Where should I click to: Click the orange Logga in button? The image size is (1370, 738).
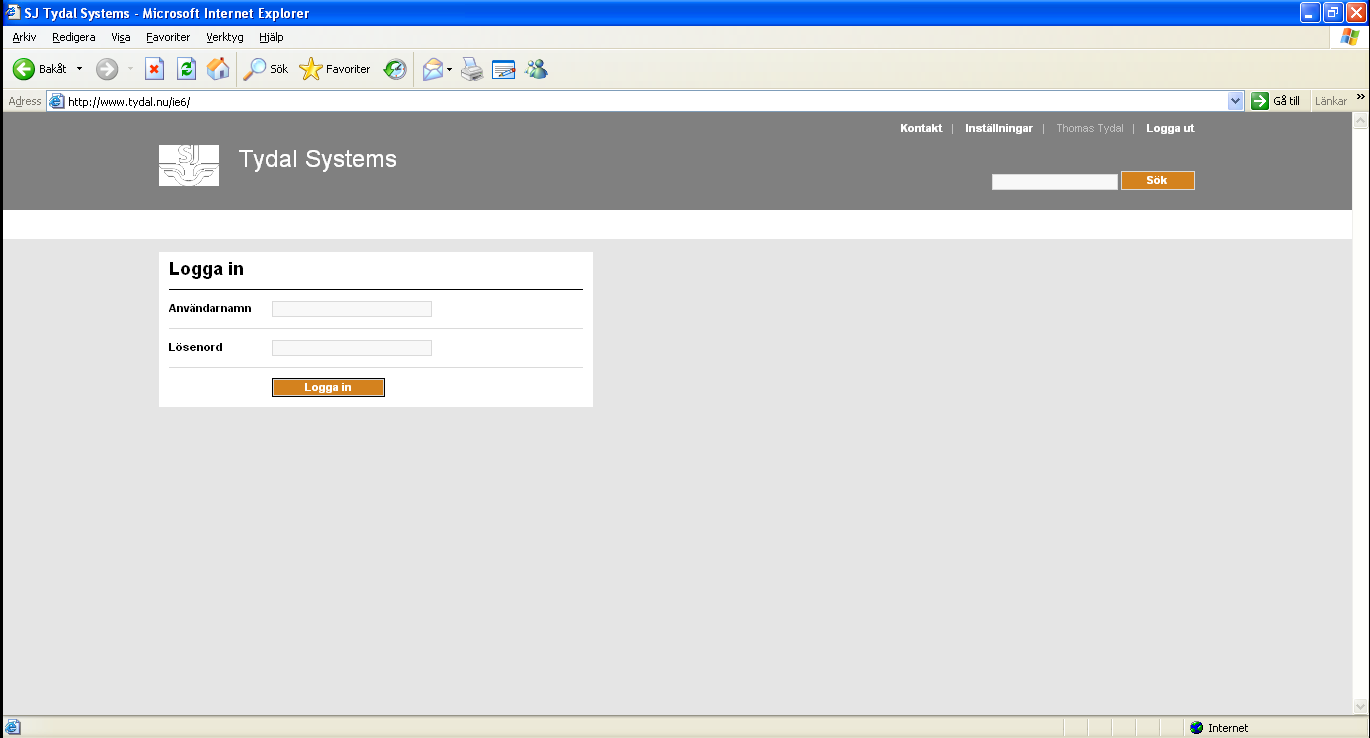click(328, 388)
